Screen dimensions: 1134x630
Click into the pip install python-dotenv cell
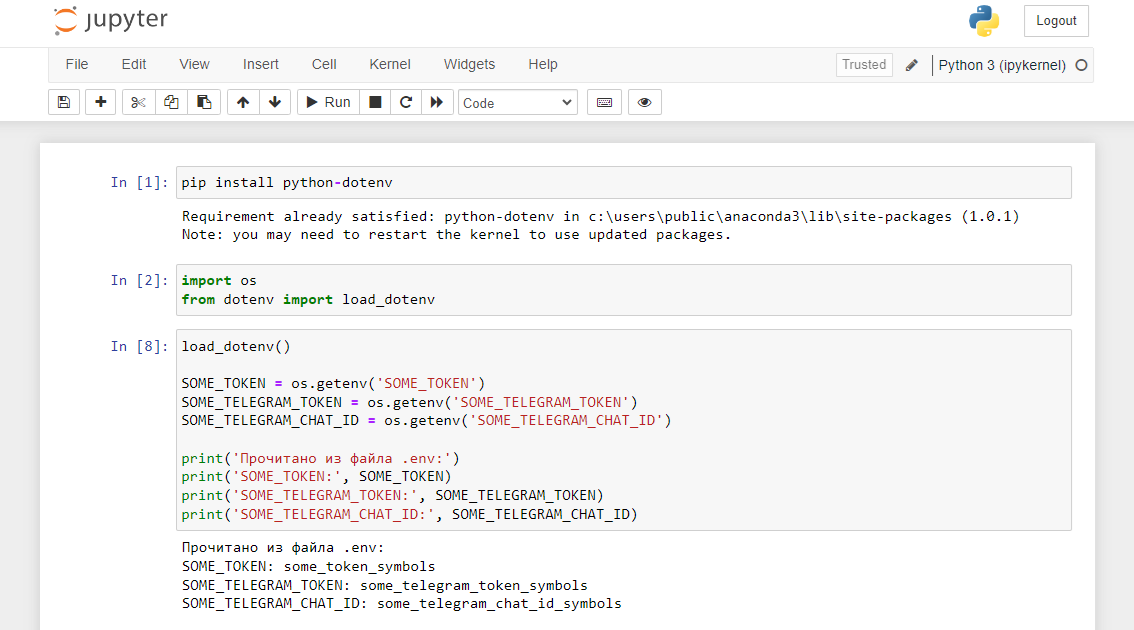pos(623,182)
